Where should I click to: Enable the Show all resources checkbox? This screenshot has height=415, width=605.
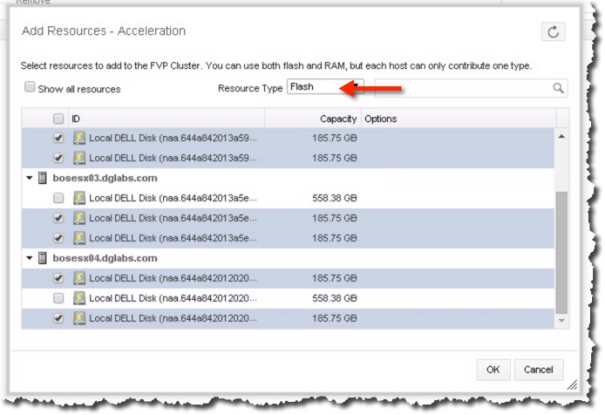pyautogui.click(x=29, y=87)
